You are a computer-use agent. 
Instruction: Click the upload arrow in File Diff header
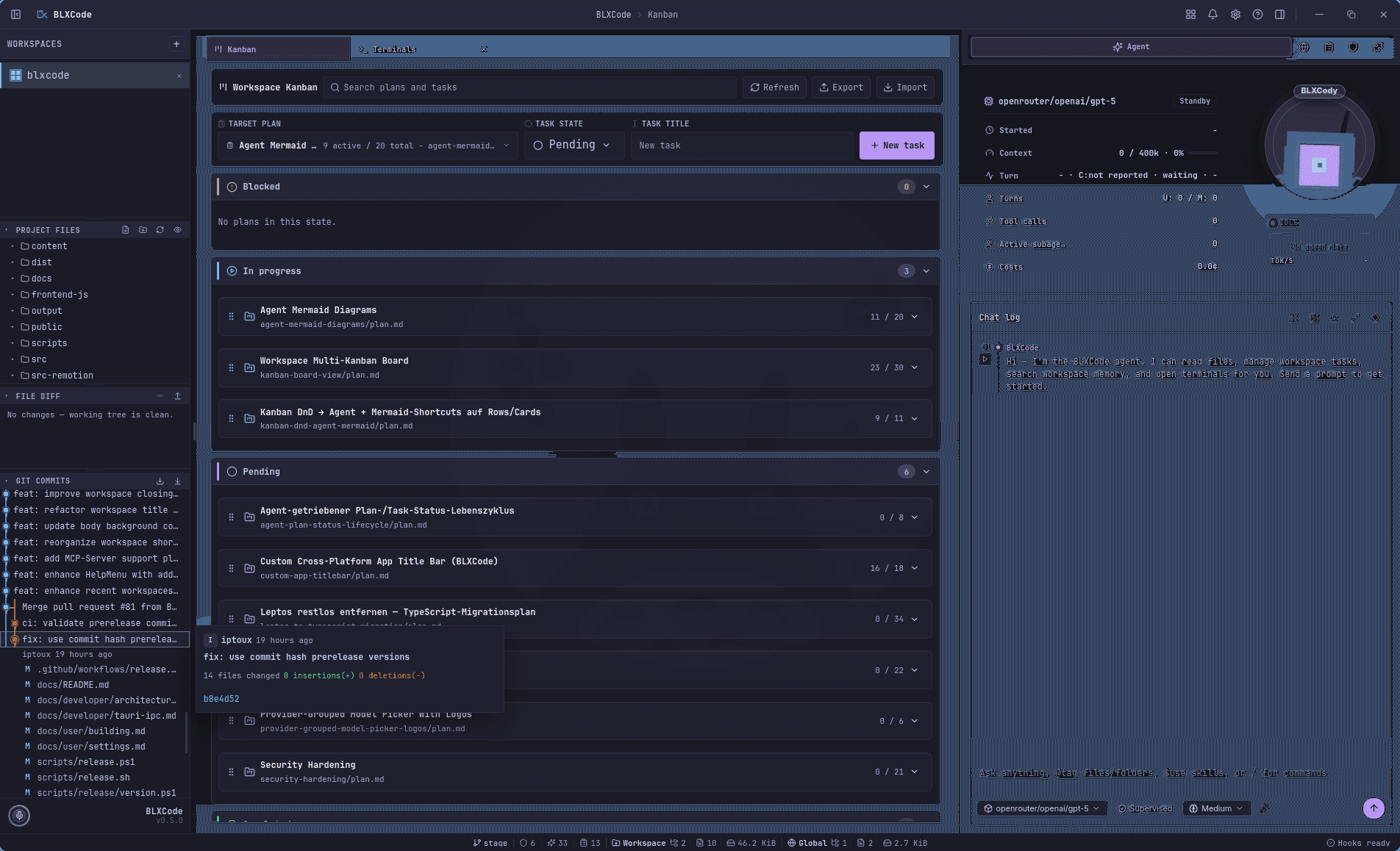[x=177, y=396]
